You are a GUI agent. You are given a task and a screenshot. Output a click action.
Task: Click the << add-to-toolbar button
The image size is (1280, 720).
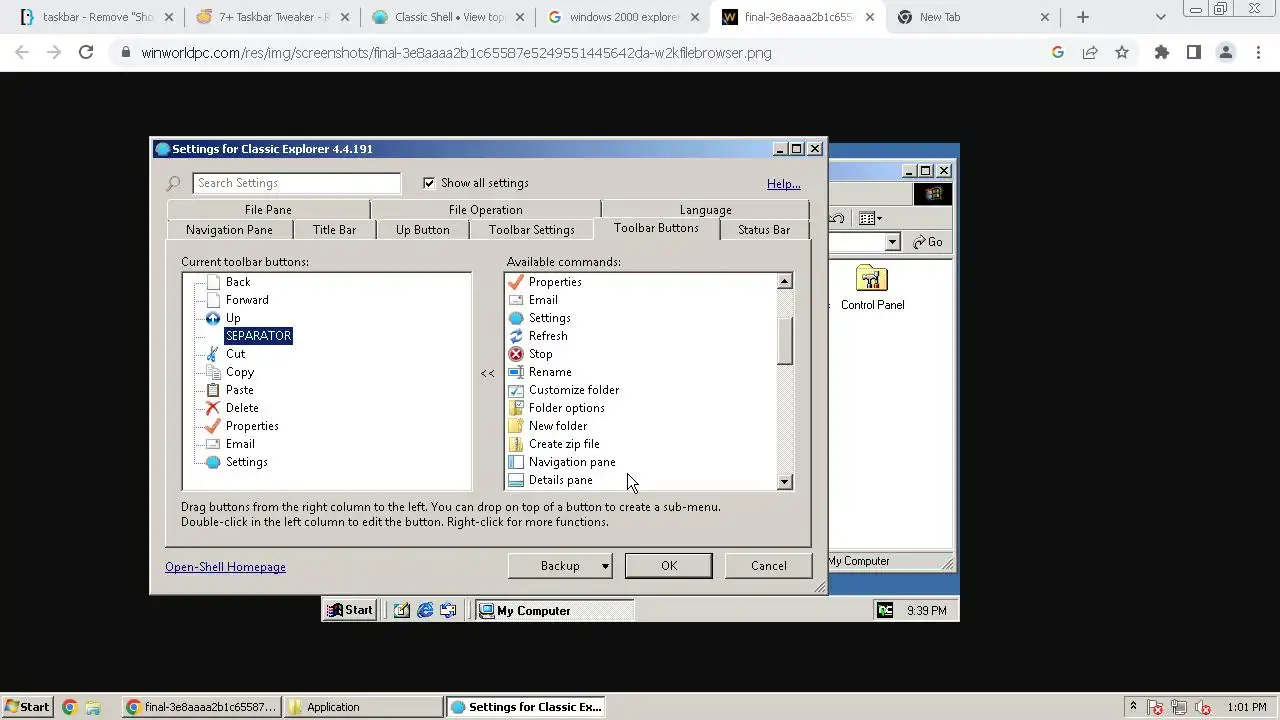click(x=487, y=373)
